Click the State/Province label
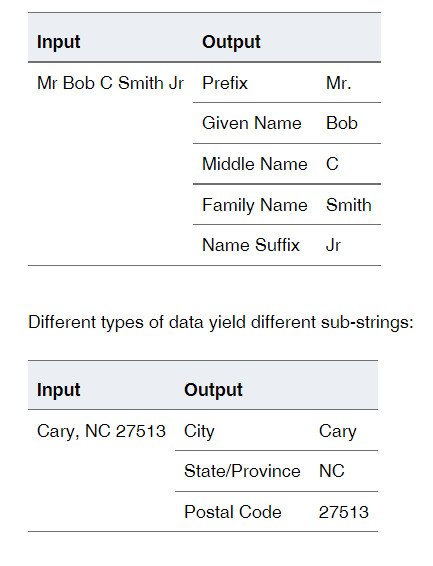This screenshot has height=566, width=433. (242, 471)
